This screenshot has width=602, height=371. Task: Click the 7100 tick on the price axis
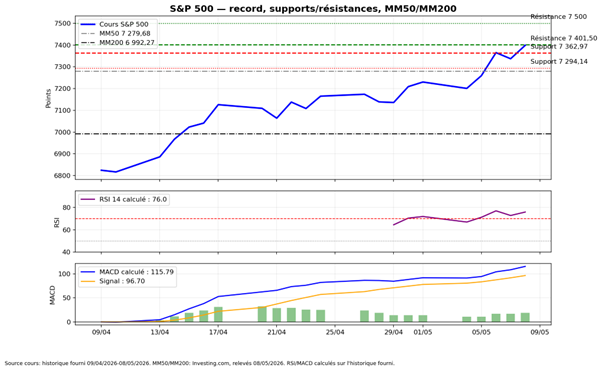63,111
